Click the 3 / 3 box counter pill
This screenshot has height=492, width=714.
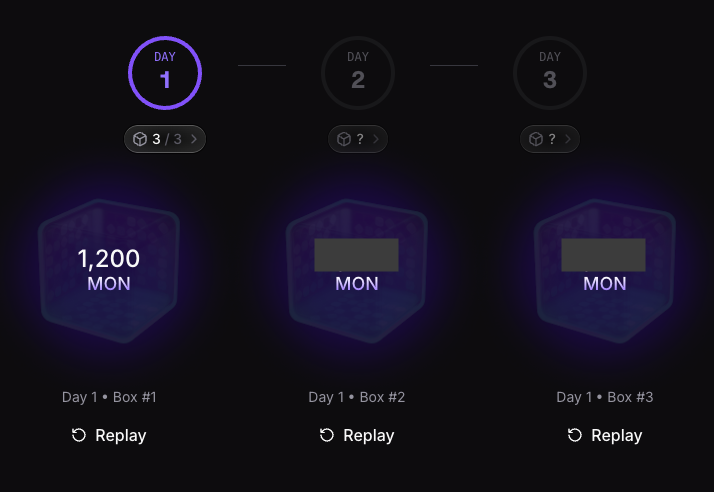pyautogui.click(x=165, y=139)
